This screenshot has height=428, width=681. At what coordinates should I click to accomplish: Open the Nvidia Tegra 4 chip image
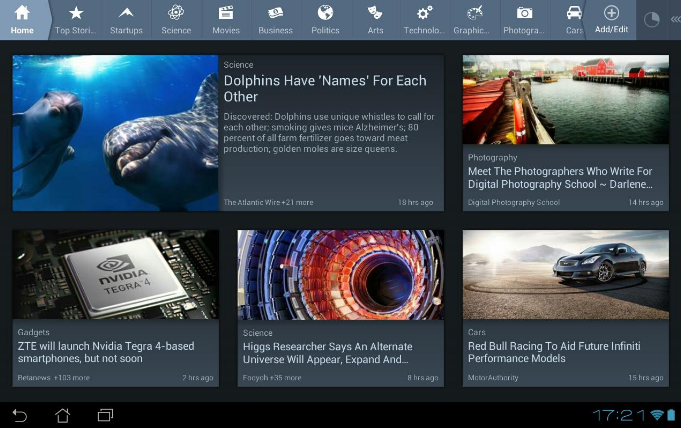pos(116,275)
